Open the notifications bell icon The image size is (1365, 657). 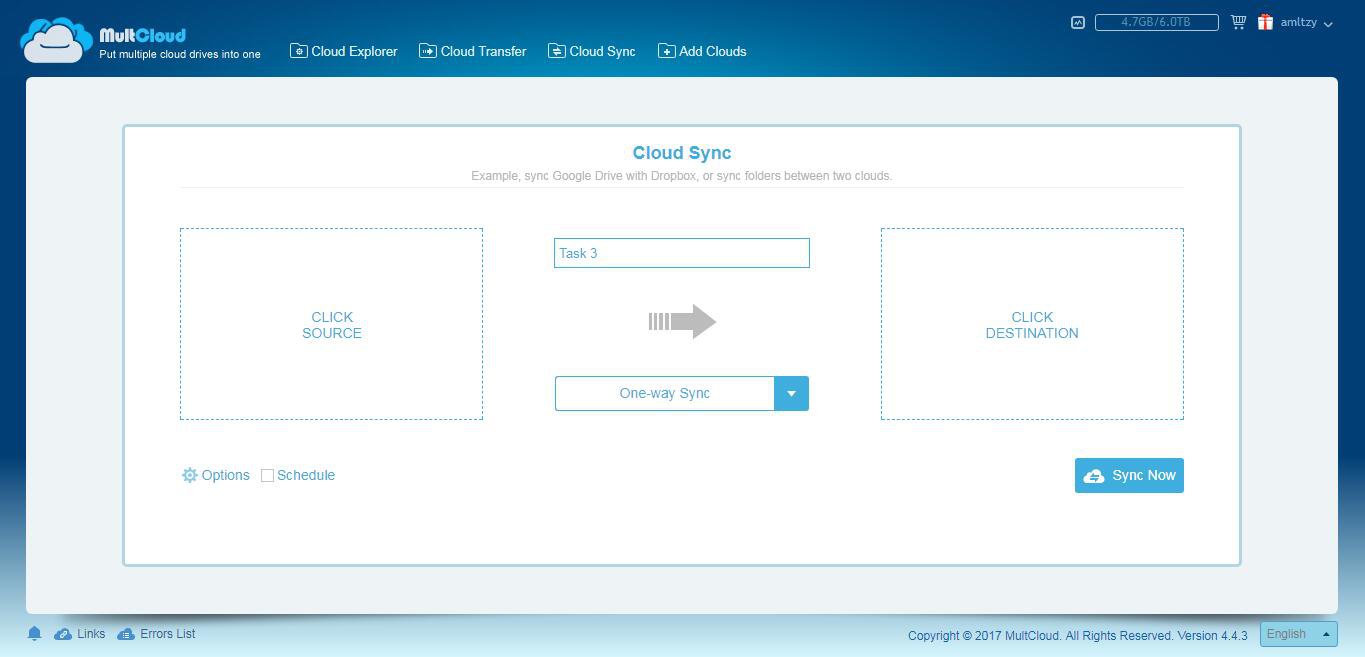[34, 634]
